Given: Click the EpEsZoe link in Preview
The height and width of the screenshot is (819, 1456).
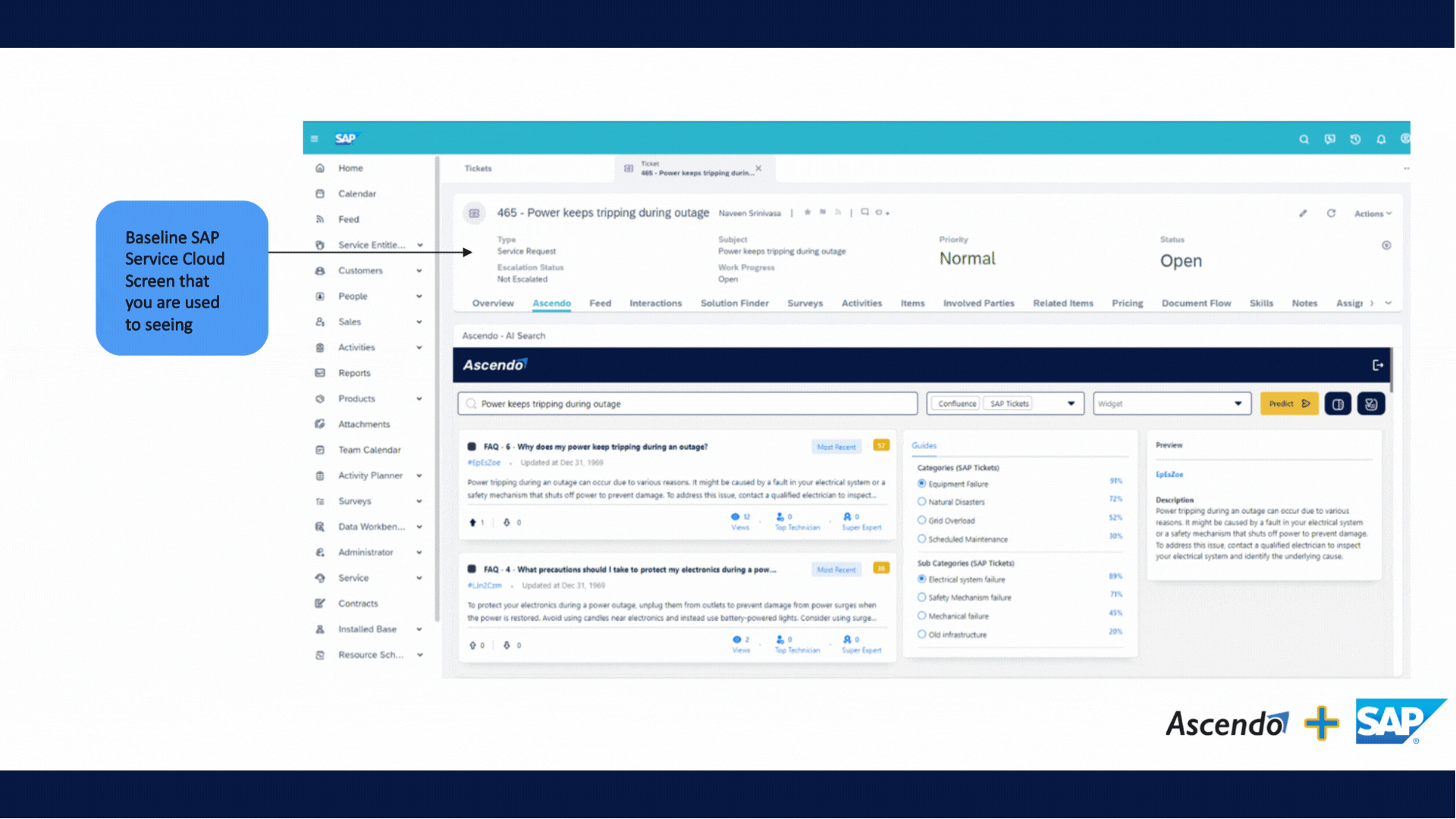Looking at the screenshot, I should [x=1169, y=475].
